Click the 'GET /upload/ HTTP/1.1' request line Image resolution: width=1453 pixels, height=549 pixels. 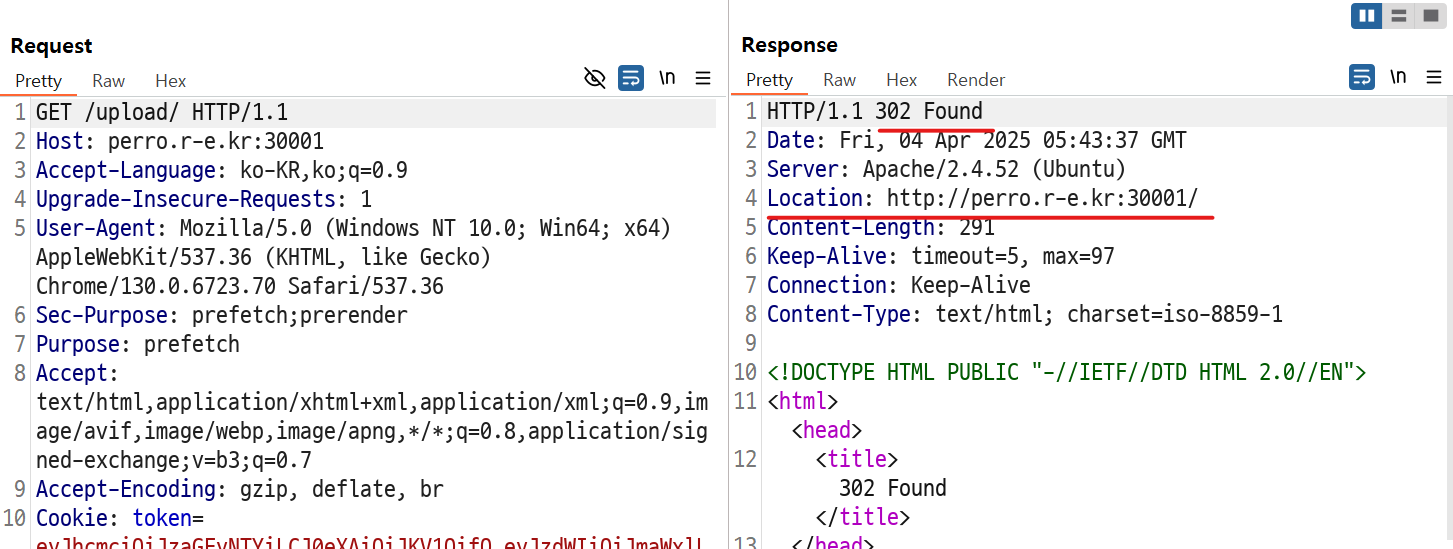pyautogui.click(x=162, y=112)
